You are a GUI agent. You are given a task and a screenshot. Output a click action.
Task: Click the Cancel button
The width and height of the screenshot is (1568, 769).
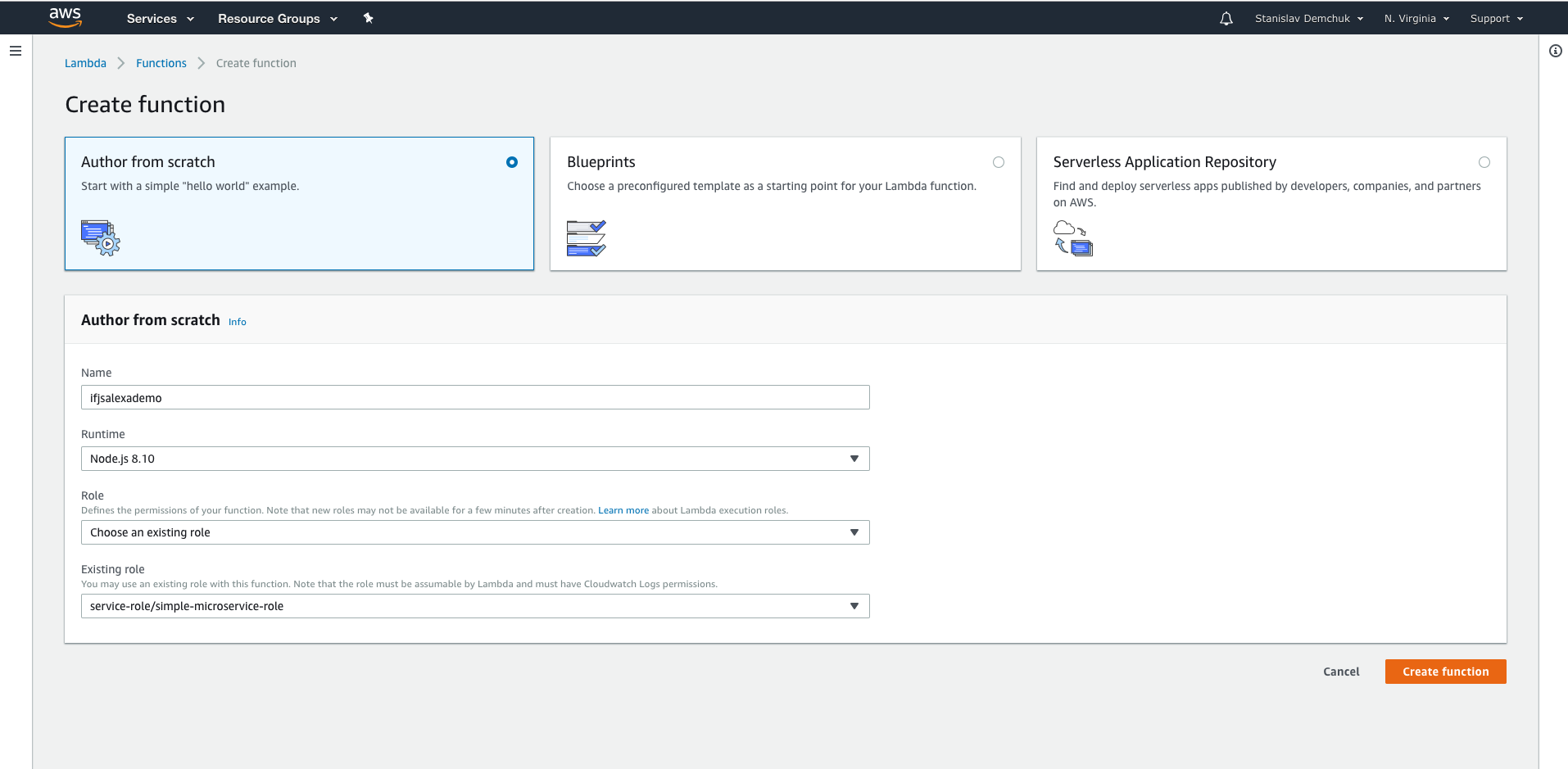[1341, 672]
